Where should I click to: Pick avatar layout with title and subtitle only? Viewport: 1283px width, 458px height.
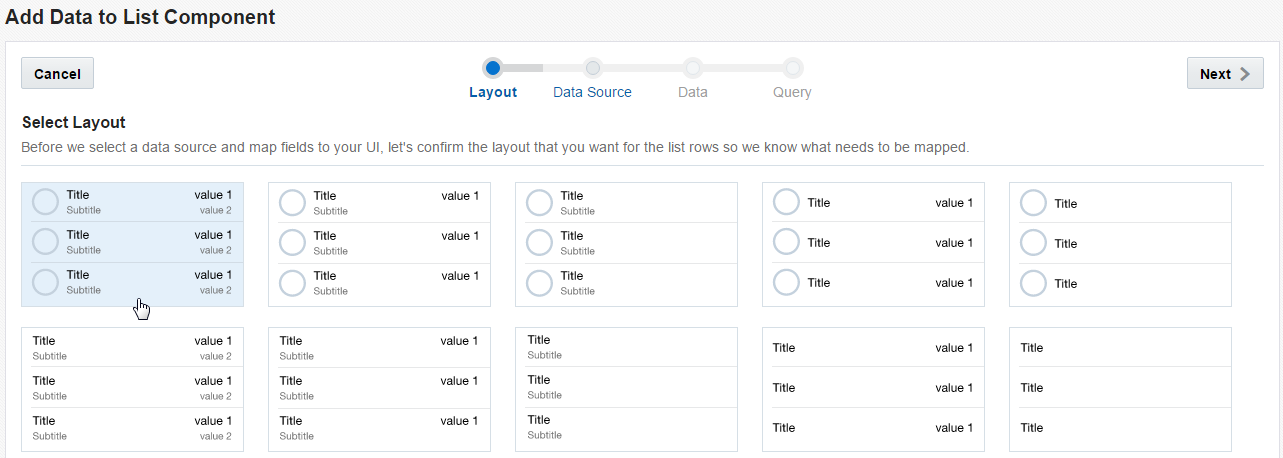626,244
